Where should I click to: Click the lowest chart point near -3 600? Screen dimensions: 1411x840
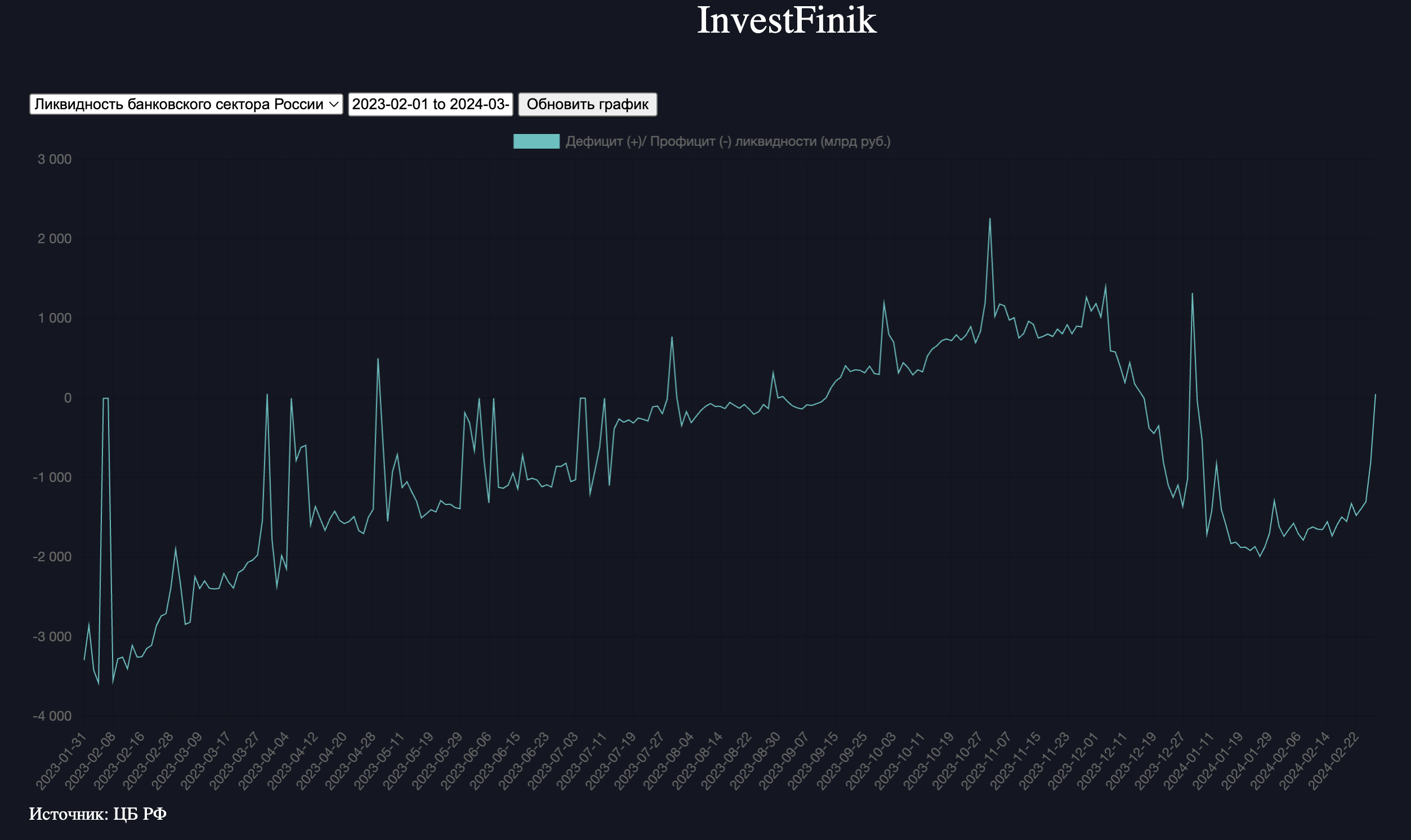point(99,684)
